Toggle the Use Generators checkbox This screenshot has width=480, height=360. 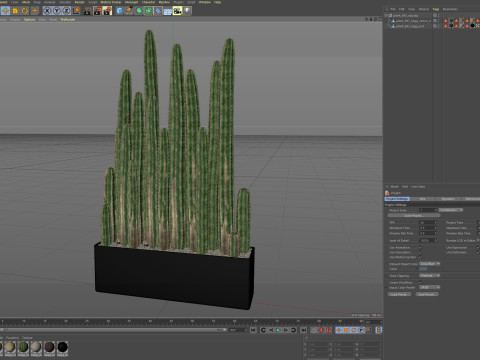[x=420, y=252]
